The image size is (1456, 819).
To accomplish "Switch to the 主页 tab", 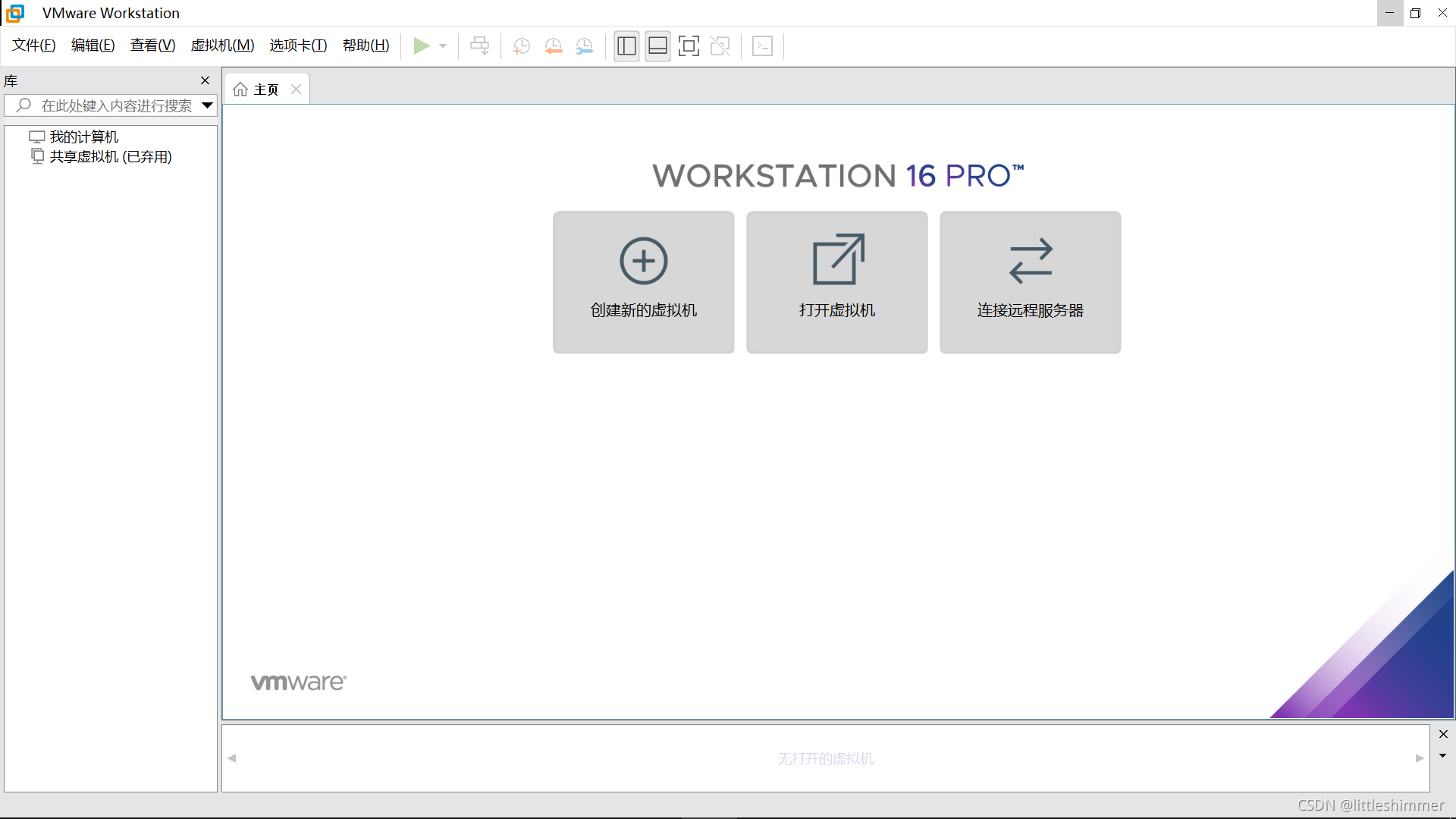I will tap(265, 89).
